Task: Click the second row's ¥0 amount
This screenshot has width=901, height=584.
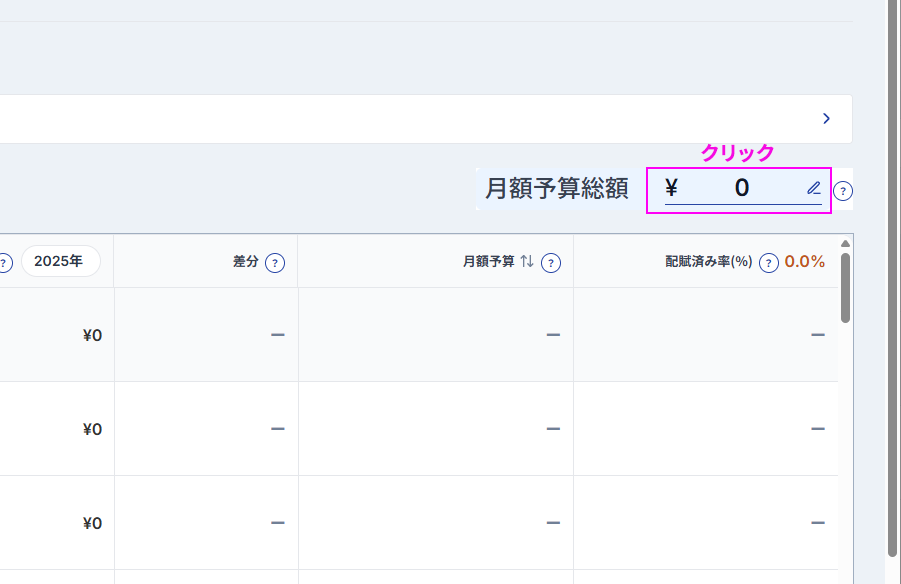Action: (x=93, y=429)
